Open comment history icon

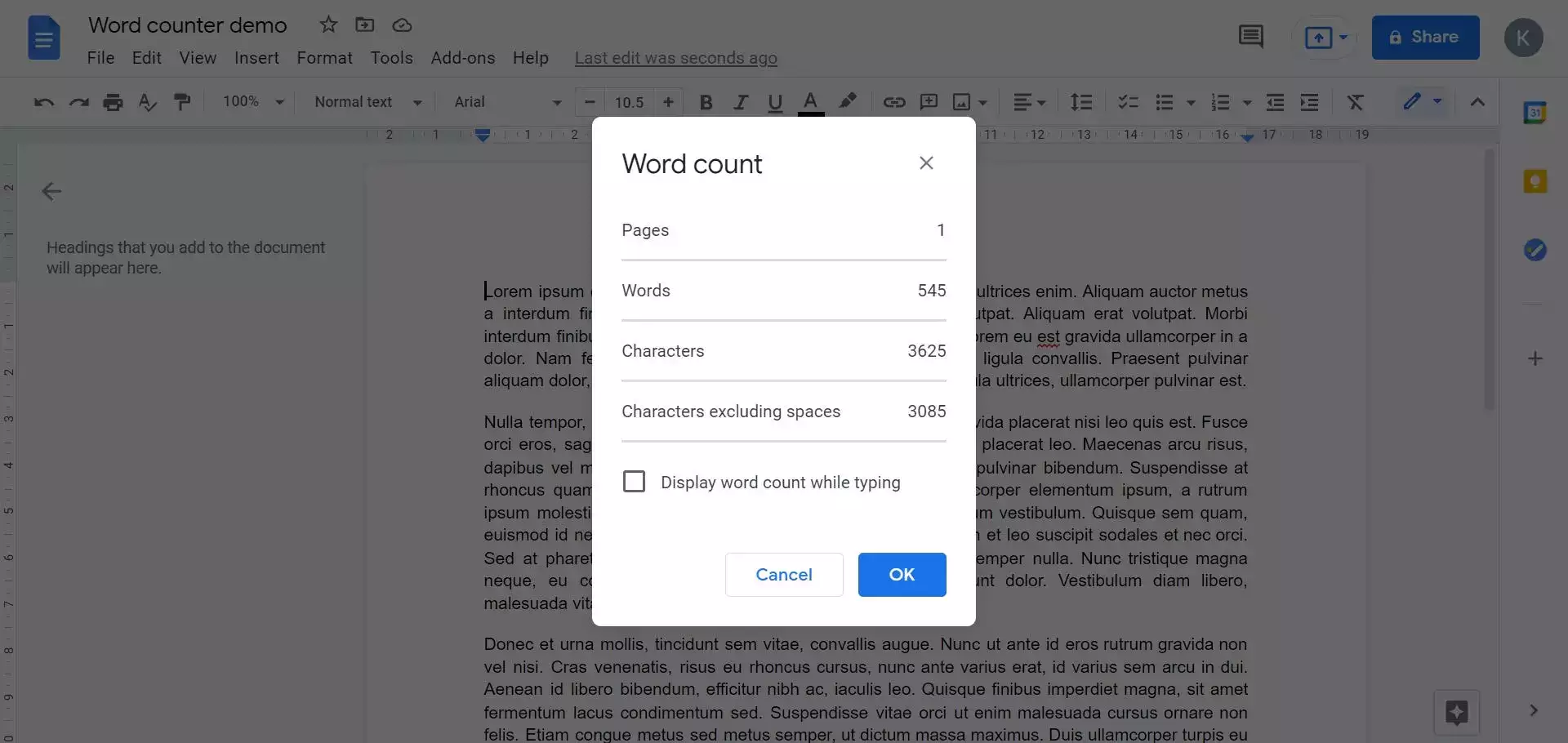tap(1250, 37)
